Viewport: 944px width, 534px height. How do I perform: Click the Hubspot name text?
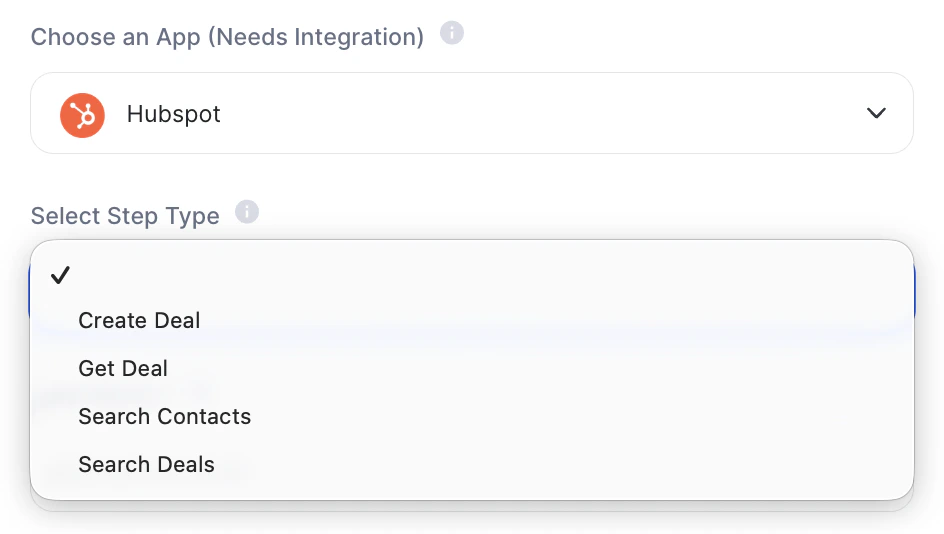pyautogui.click(x=173, y=114)
